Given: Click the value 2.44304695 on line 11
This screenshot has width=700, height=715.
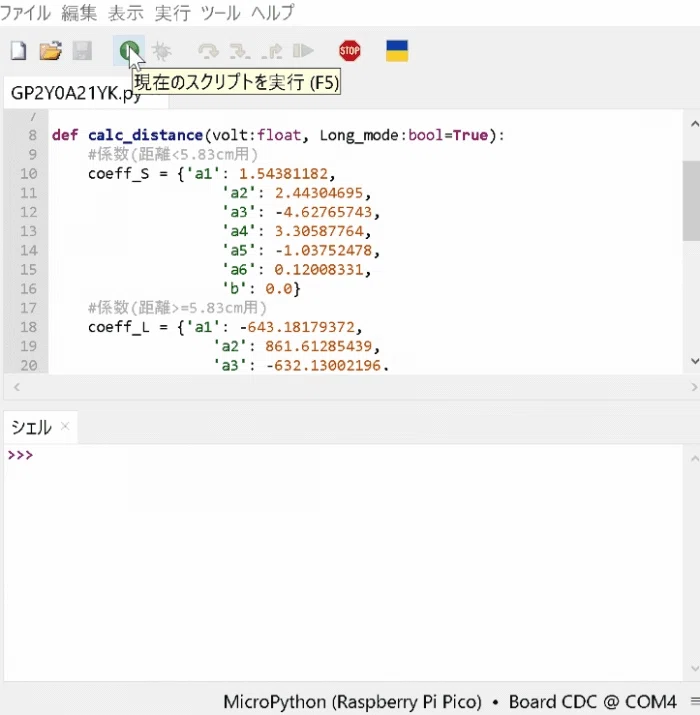Looking at the screenshot, I should click(319, 193).
